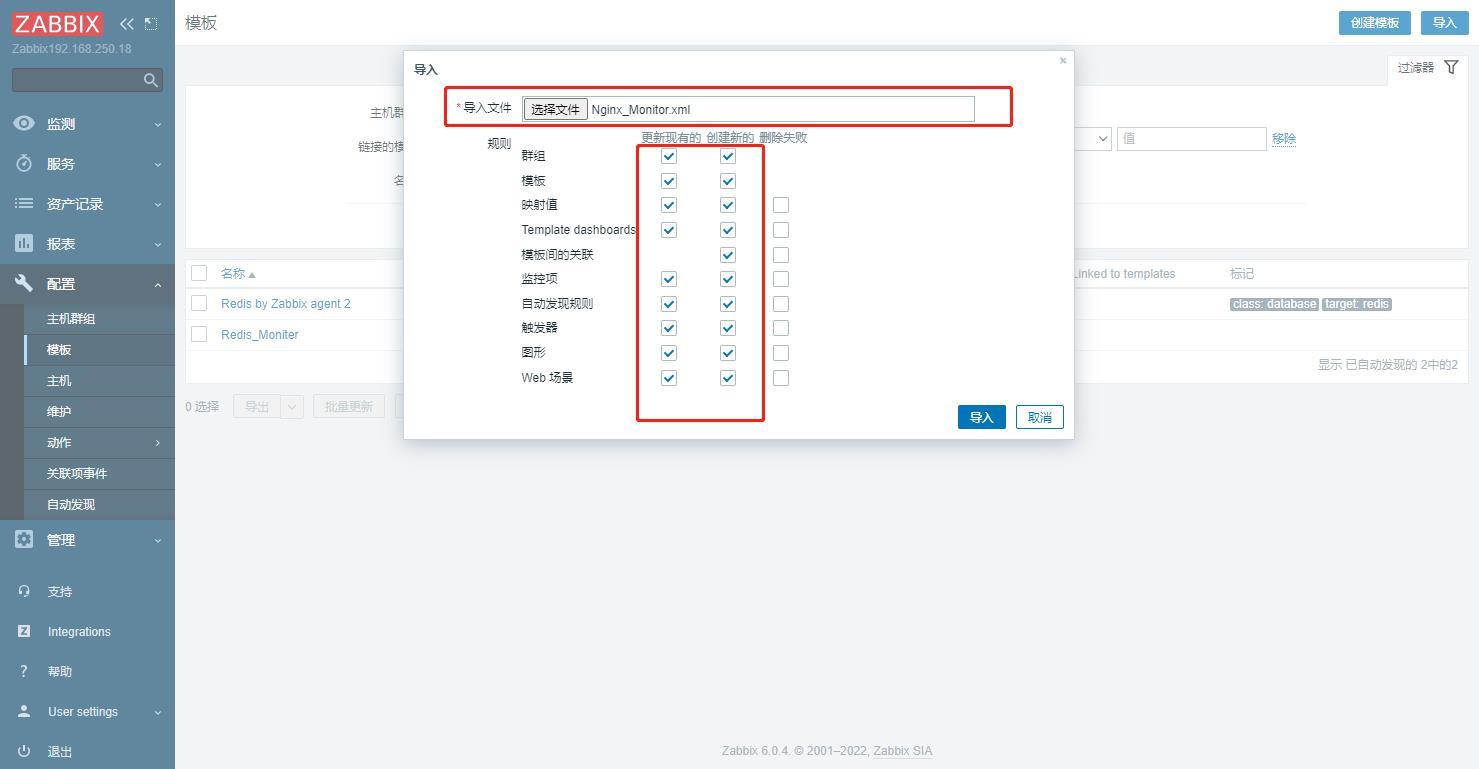The height and width of the screenshot is (769, 1479).
Task: Click the User settings person icon
Action: point(24,712)
